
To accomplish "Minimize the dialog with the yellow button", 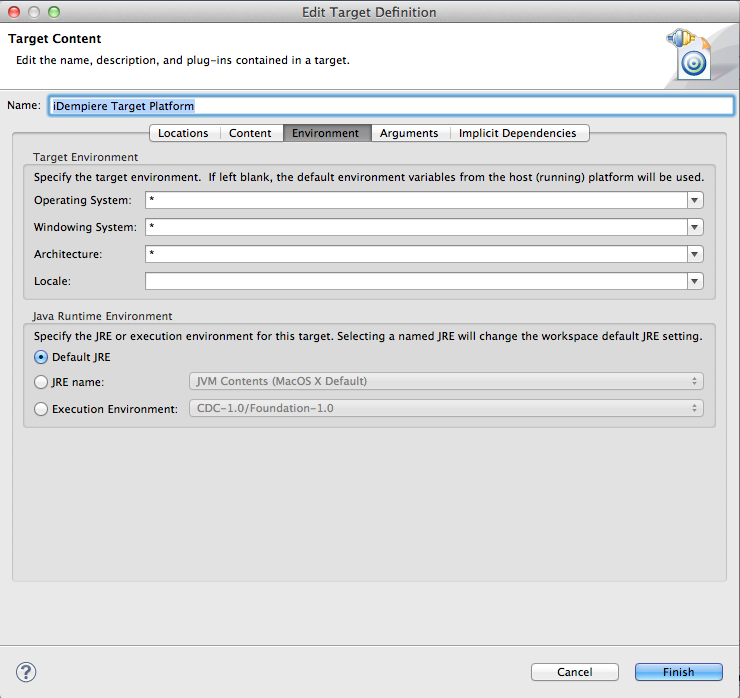I will point(34,12).
